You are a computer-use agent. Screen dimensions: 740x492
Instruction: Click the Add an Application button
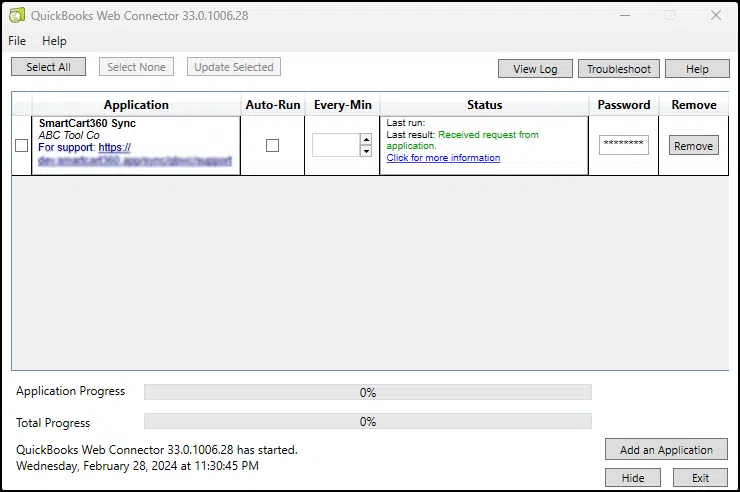(666, 450)
